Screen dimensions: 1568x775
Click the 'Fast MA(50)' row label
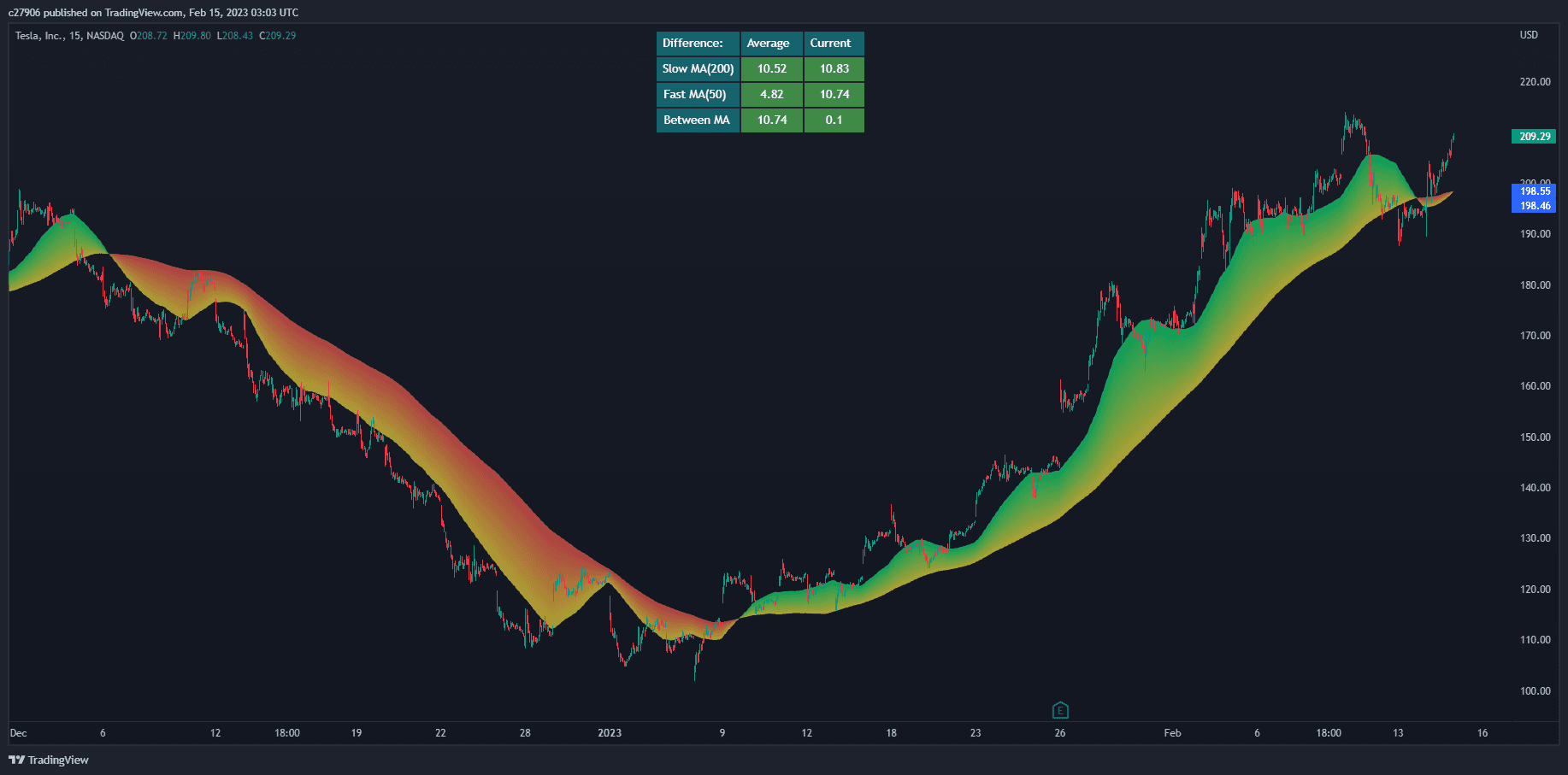(698, 95)
